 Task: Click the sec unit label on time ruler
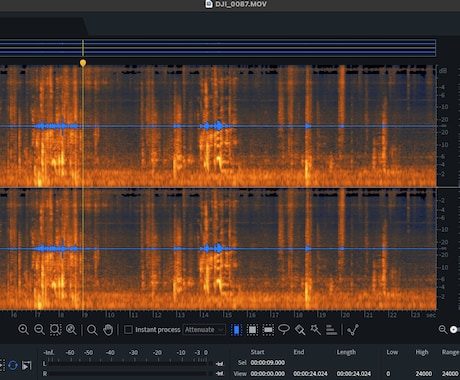(431, 315)
